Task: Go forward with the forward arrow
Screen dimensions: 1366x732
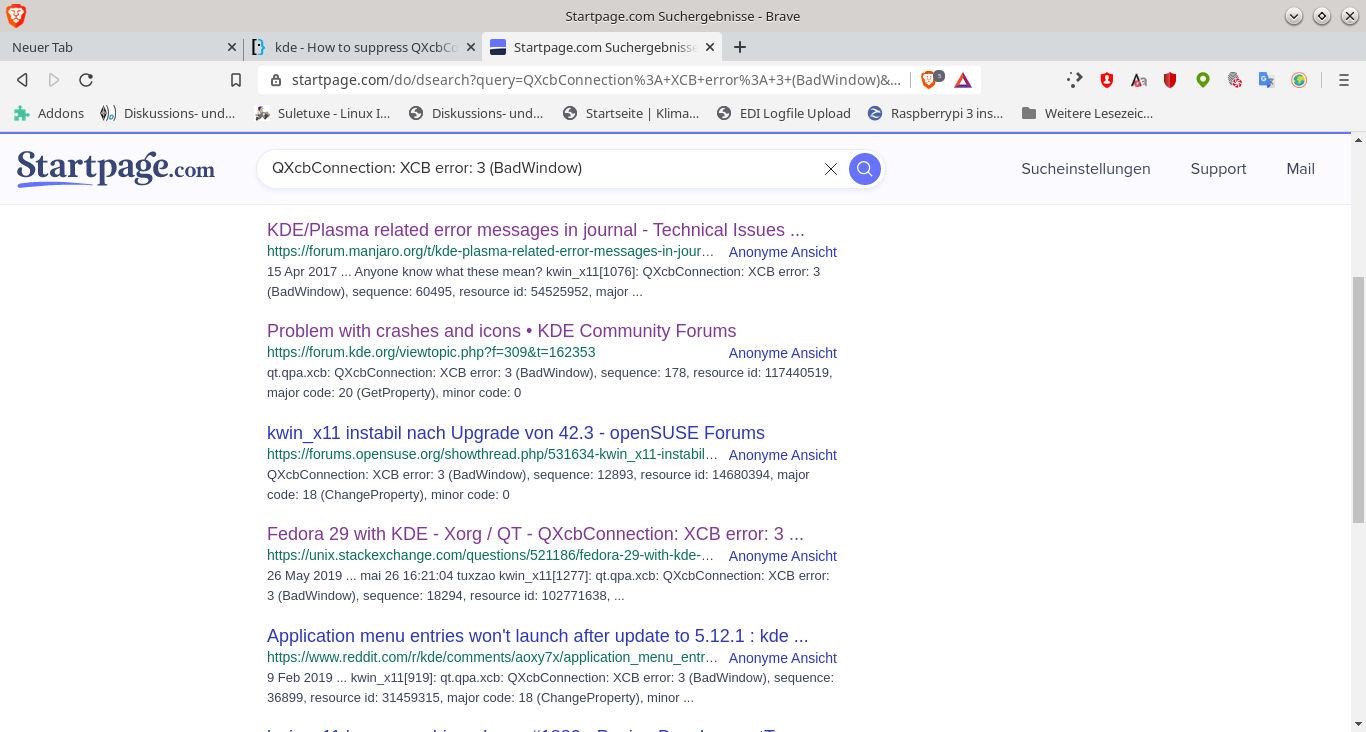Action: (54, 80)
